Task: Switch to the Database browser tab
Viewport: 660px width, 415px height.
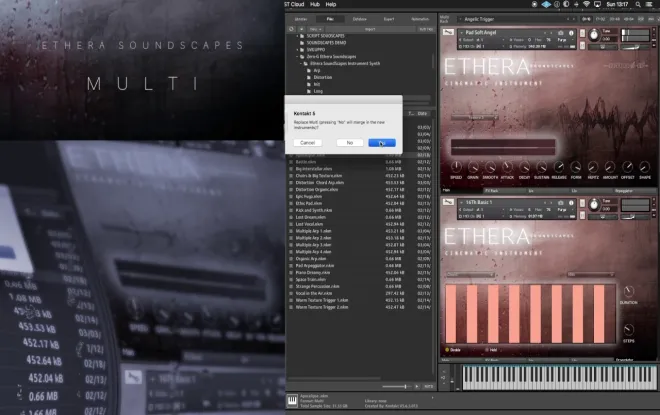Action: [359, 19]
